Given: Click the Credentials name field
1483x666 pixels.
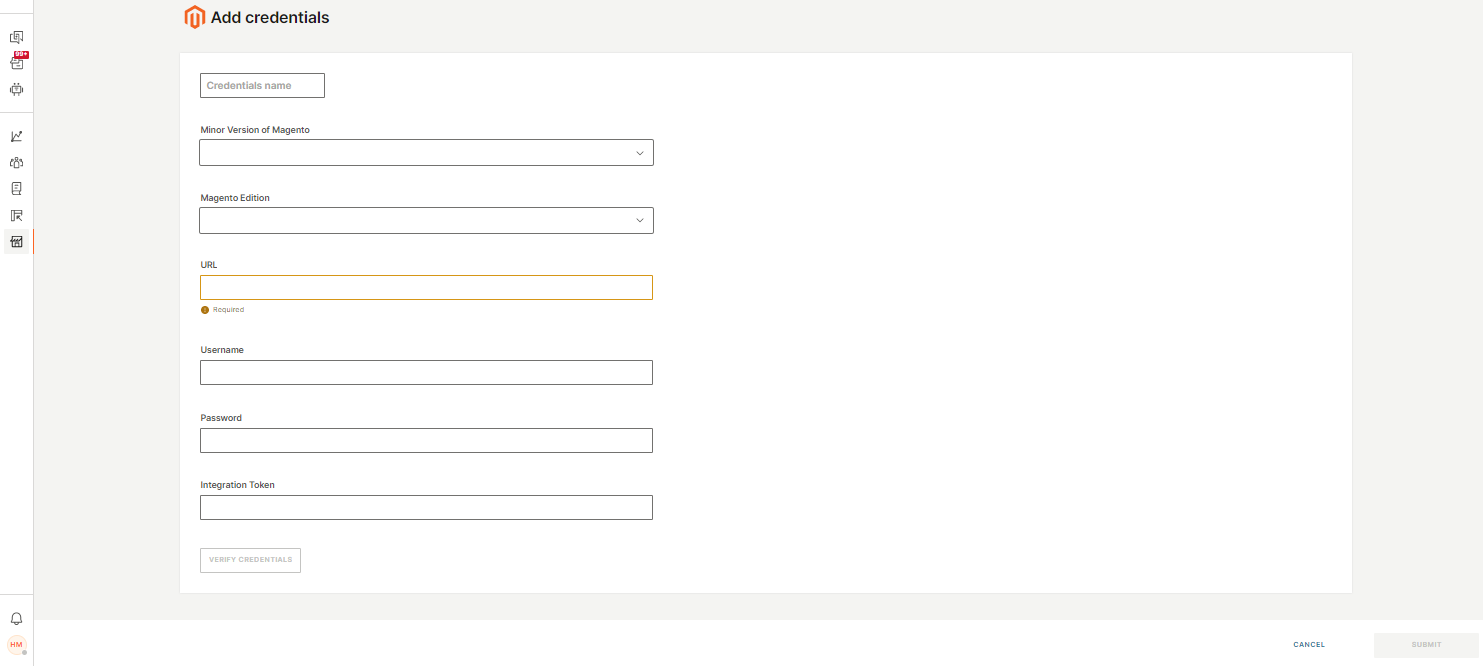Looking at the screenshot, I should (262, 86).
